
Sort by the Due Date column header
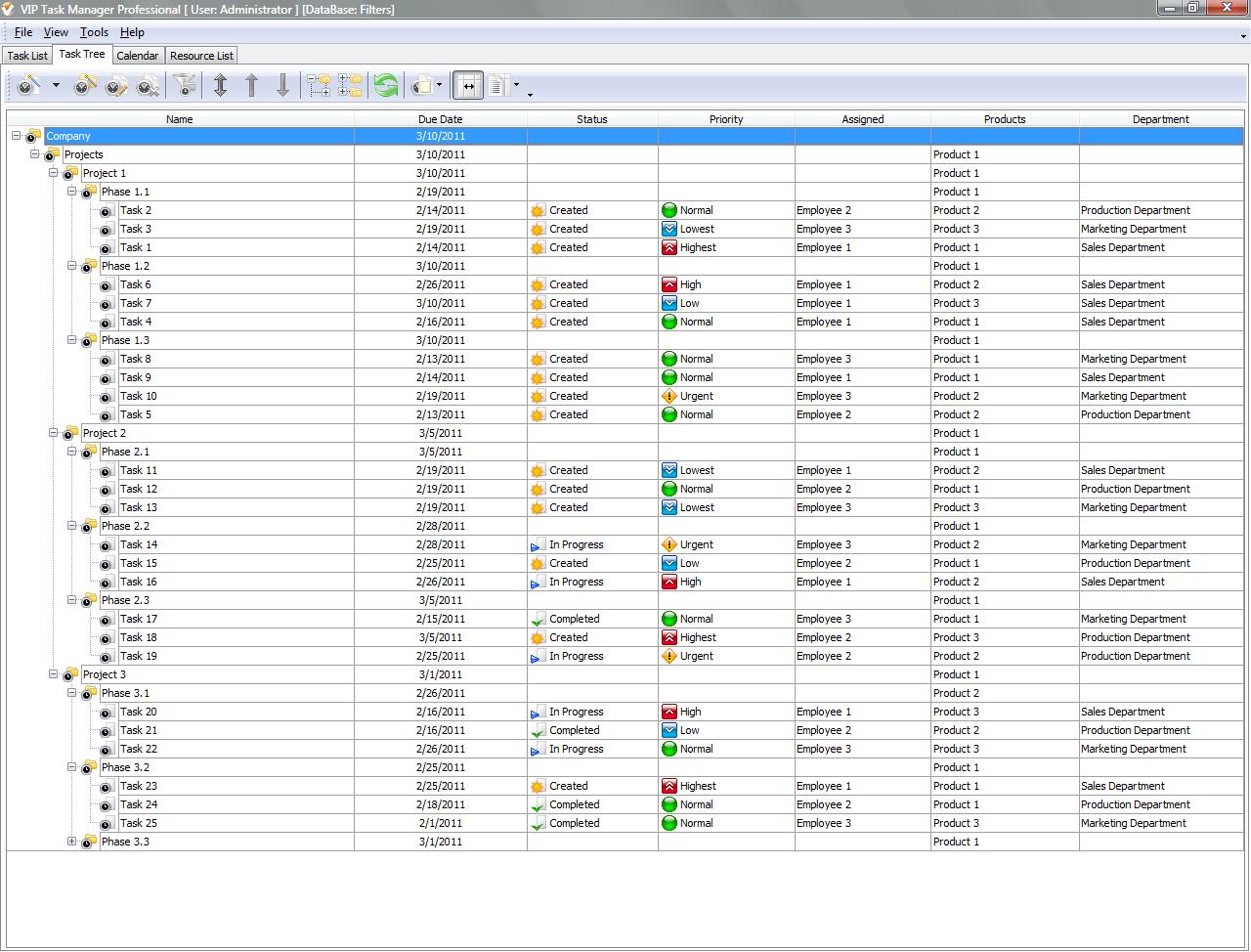click(x=440, y=119)
